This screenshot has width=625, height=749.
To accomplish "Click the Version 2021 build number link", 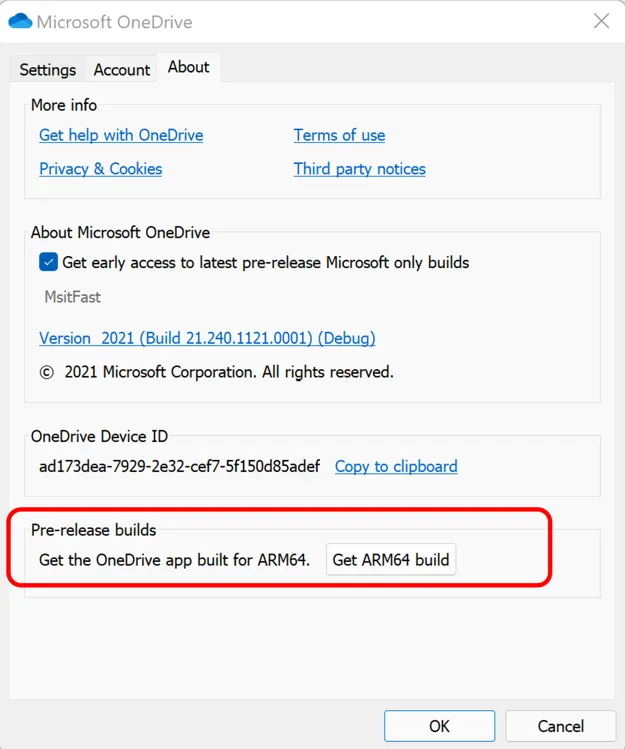I will tap(207, 338).
